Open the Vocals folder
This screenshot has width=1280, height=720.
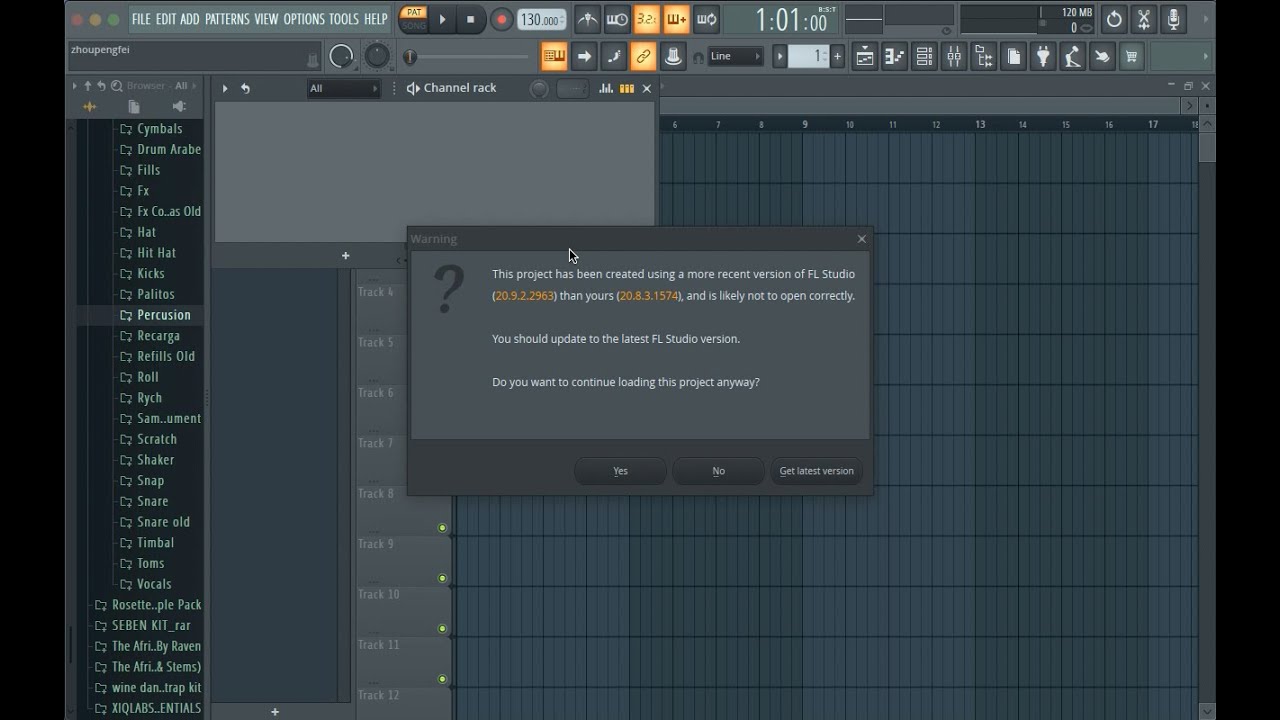tap(145, 584)
